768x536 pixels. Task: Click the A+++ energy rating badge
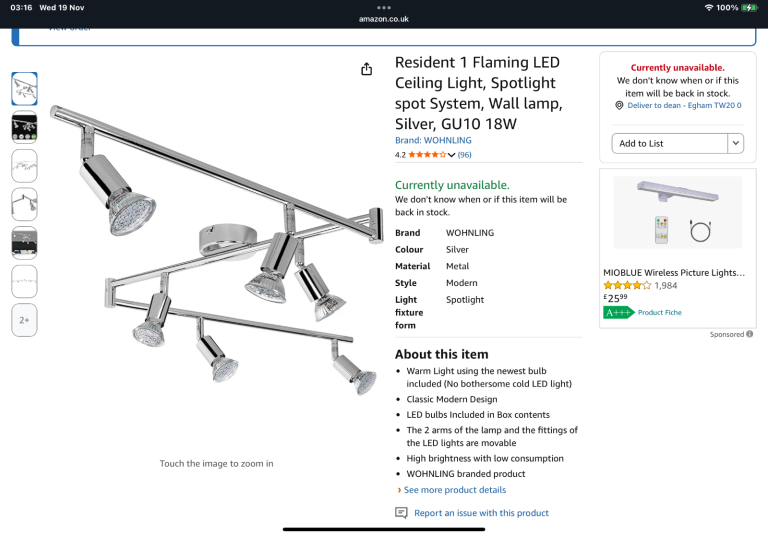(619, 312)
